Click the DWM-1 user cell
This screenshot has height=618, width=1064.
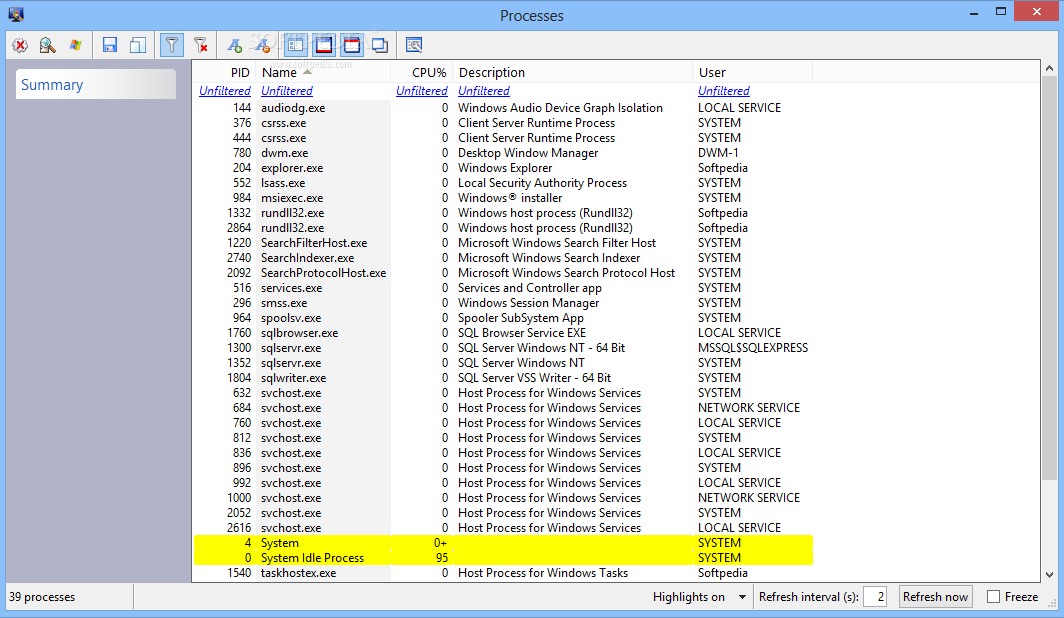coord(718,153)
